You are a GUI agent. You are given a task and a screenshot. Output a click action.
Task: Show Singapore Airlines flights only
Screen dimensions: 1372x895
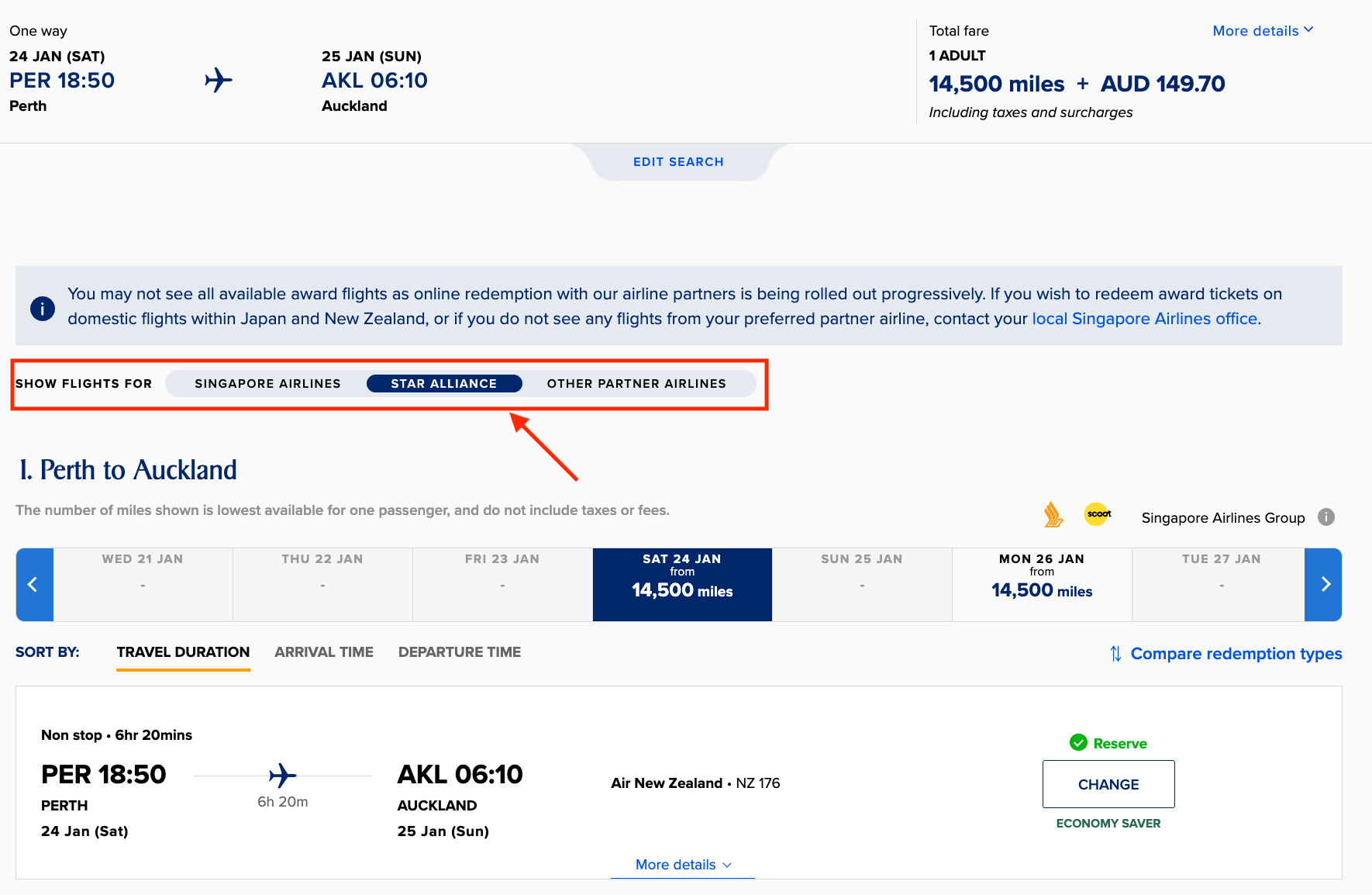[267, 384]
